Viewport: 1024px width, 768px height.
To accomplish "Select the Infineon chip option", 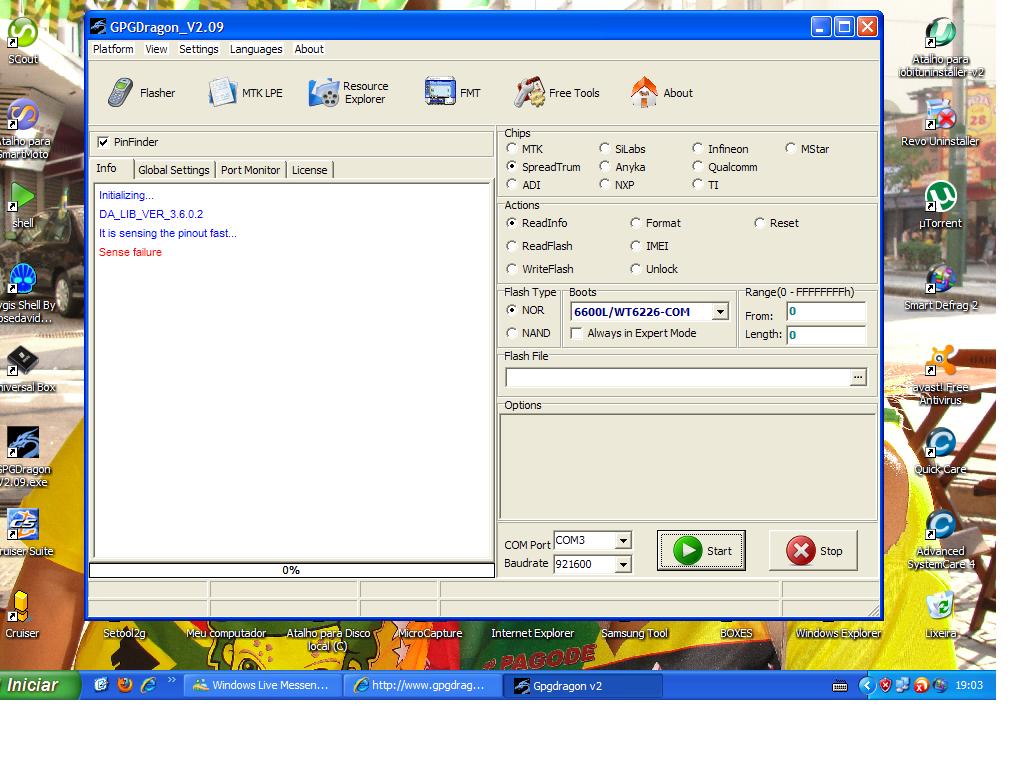I will [x=697, y=148].
